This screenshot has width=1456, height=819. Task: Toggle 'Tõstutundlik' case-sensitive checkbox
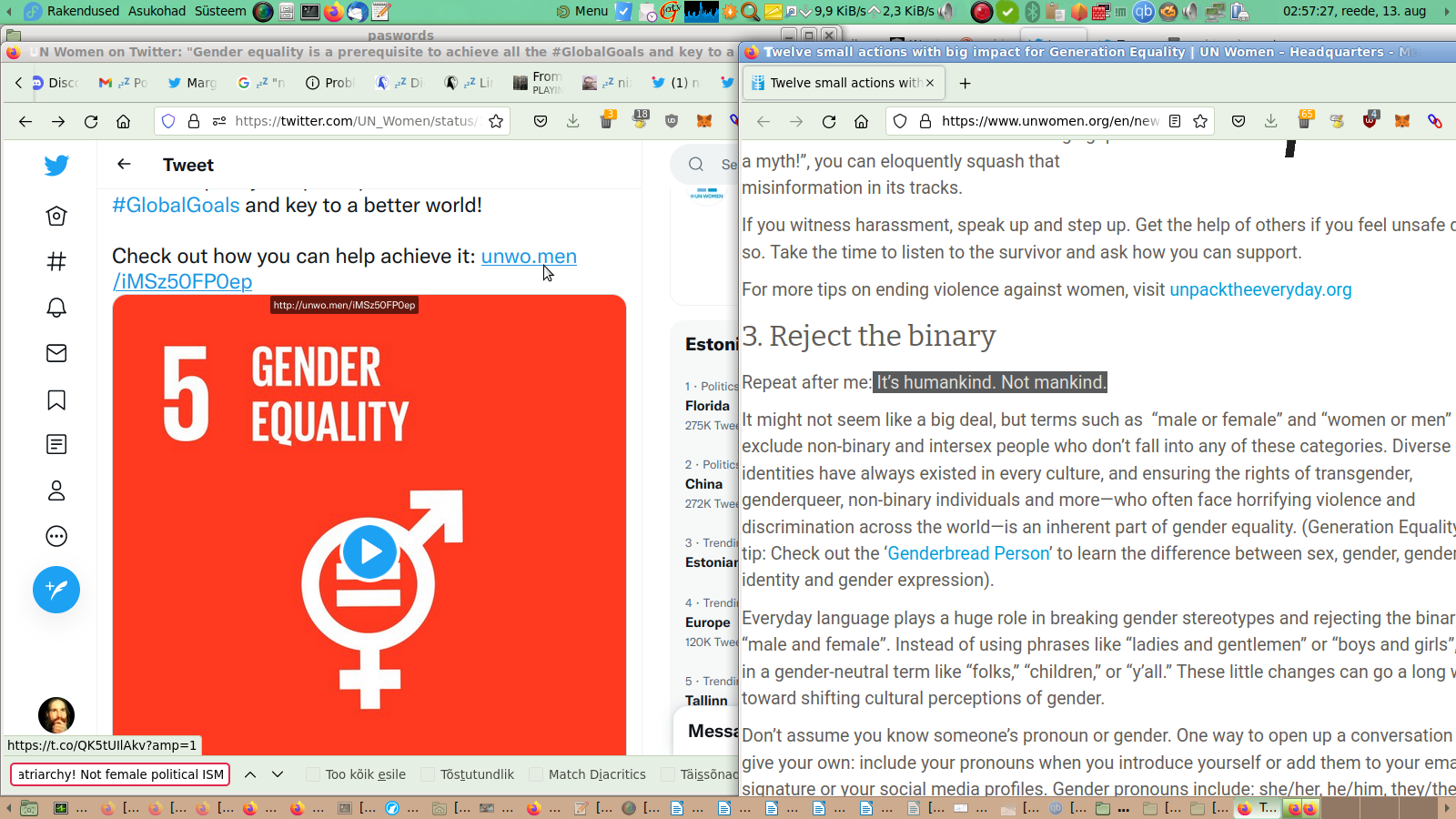[428, 774]
